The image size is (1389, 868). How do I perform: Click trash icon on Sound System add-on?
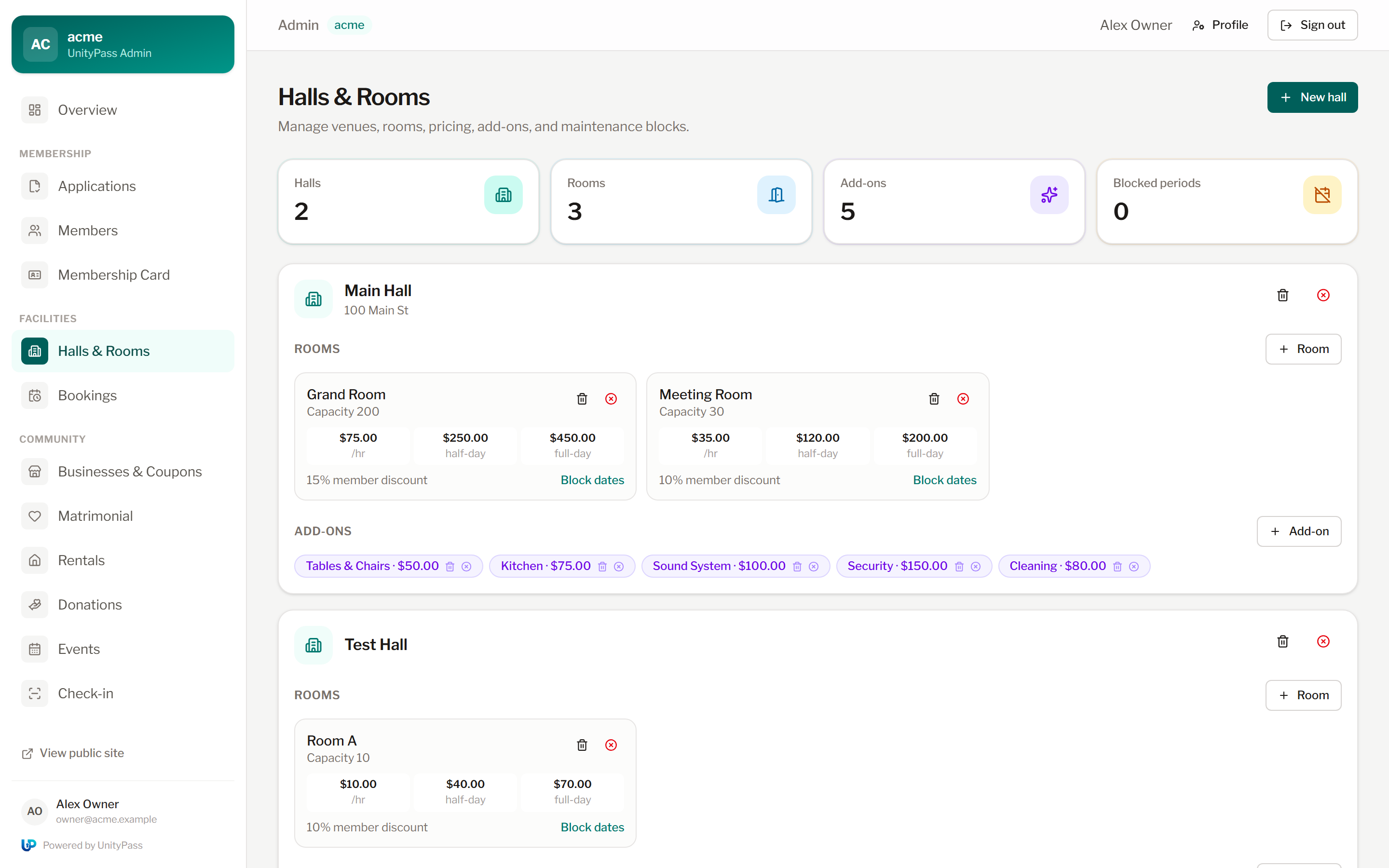click(x=797, y=567)
